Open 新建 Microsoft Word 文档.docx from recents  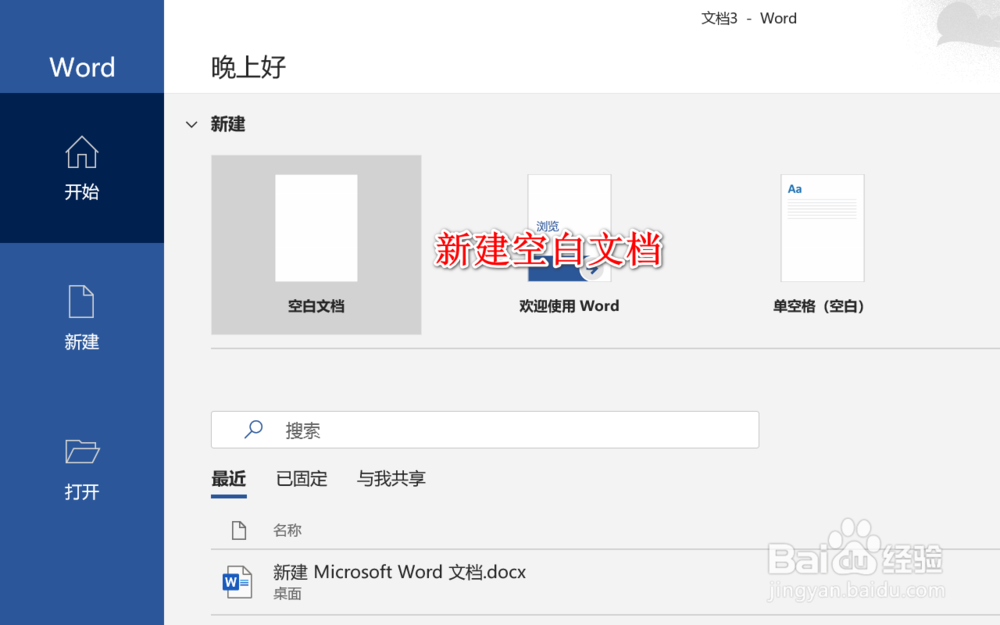pos(399,573)
